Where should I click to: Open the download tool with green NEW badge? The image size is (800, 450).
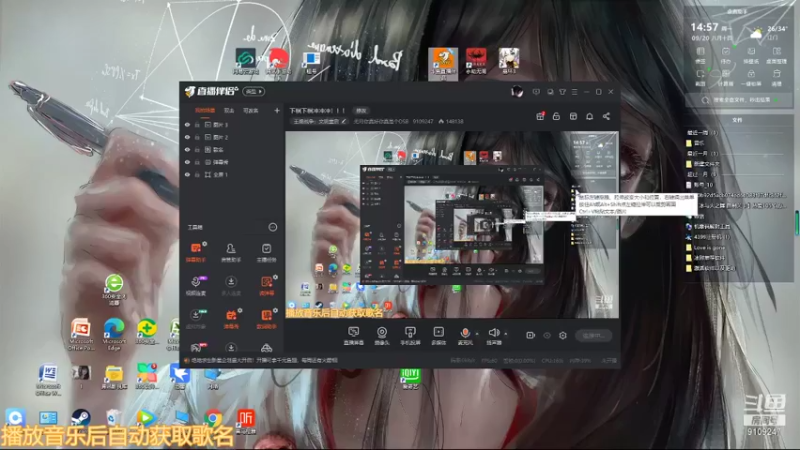(x=196, y=318)
